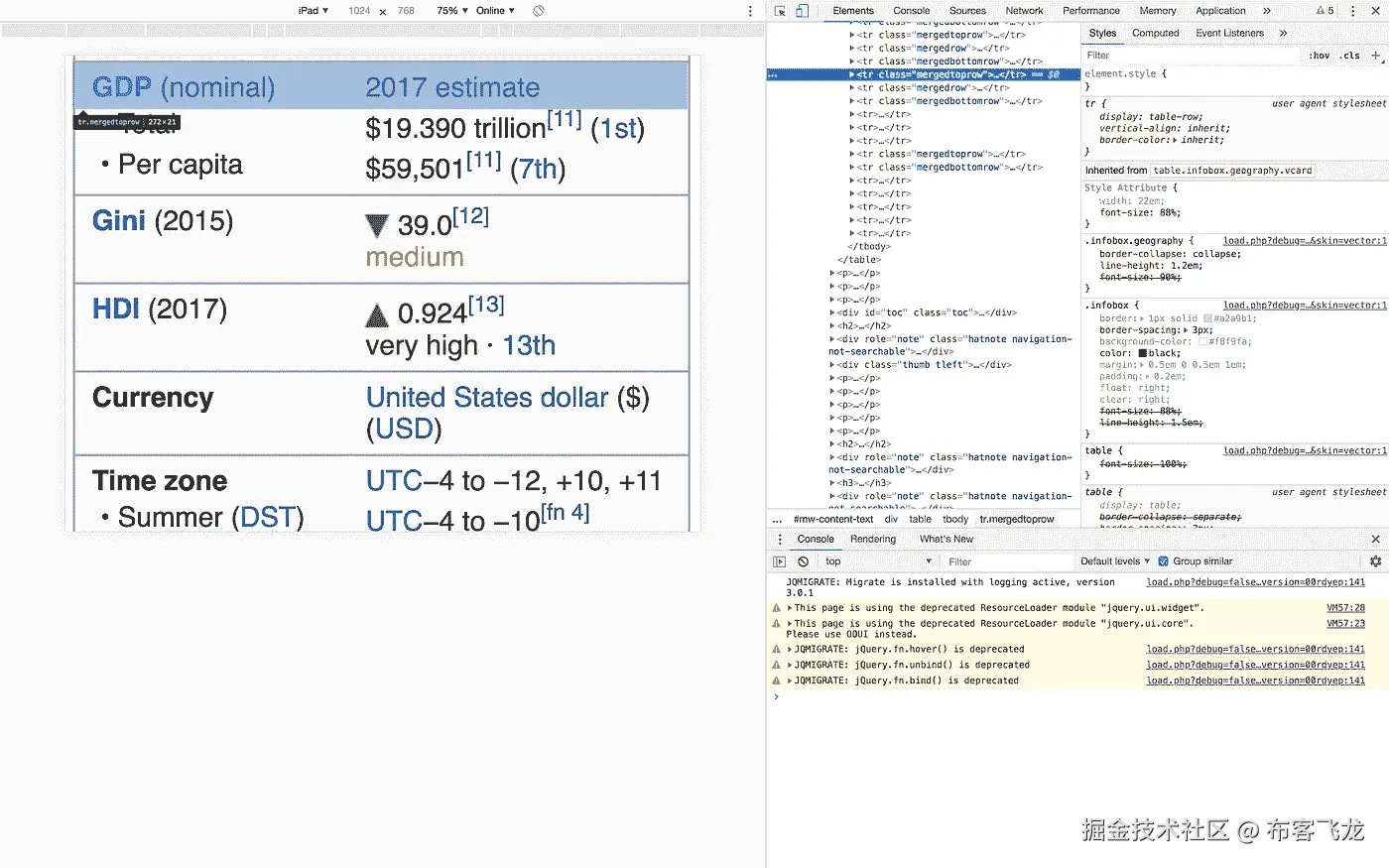Focus the Styles Filter field
1389x868 pixels.
coord(1191,56)
